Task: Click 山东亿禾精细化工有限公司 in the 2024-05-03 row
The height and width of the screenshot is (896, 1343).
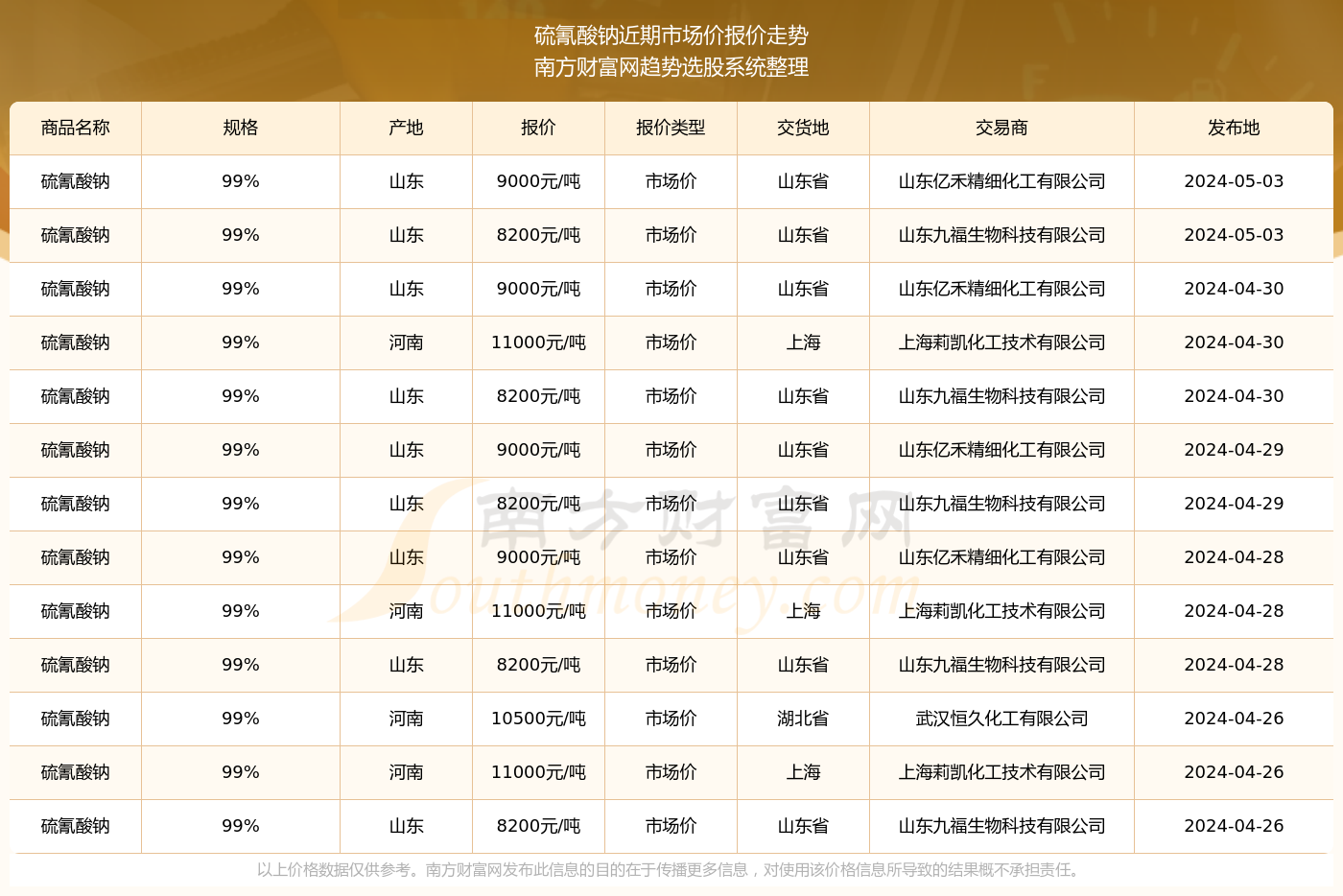Action: click(1002, 181)
